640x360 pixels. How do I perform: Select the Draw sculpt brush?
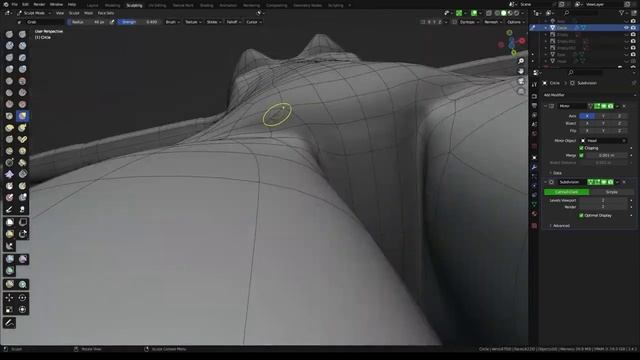point(9,34)
